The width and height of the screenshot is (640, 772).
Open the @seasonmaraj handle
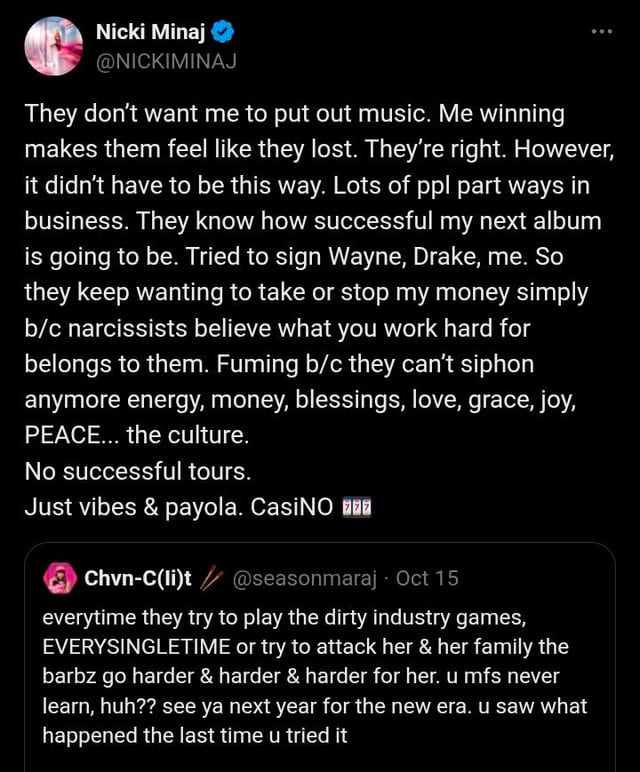pos(304,578)
